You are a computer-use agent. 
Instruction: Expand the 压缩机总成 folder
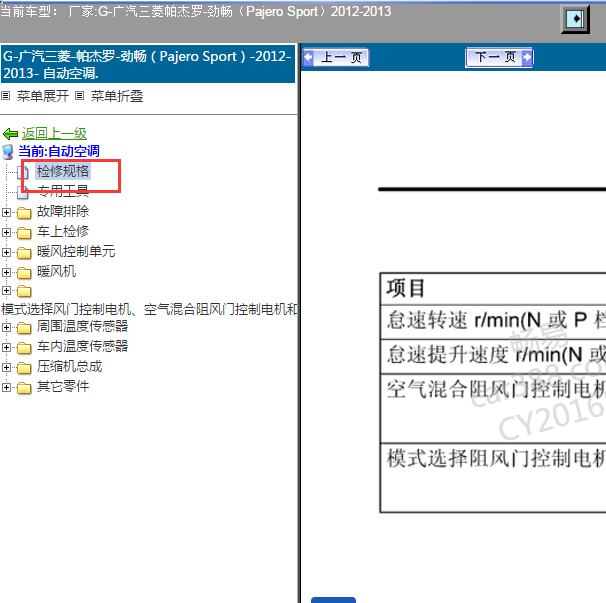pyautogui.click(x=6, y=367)
